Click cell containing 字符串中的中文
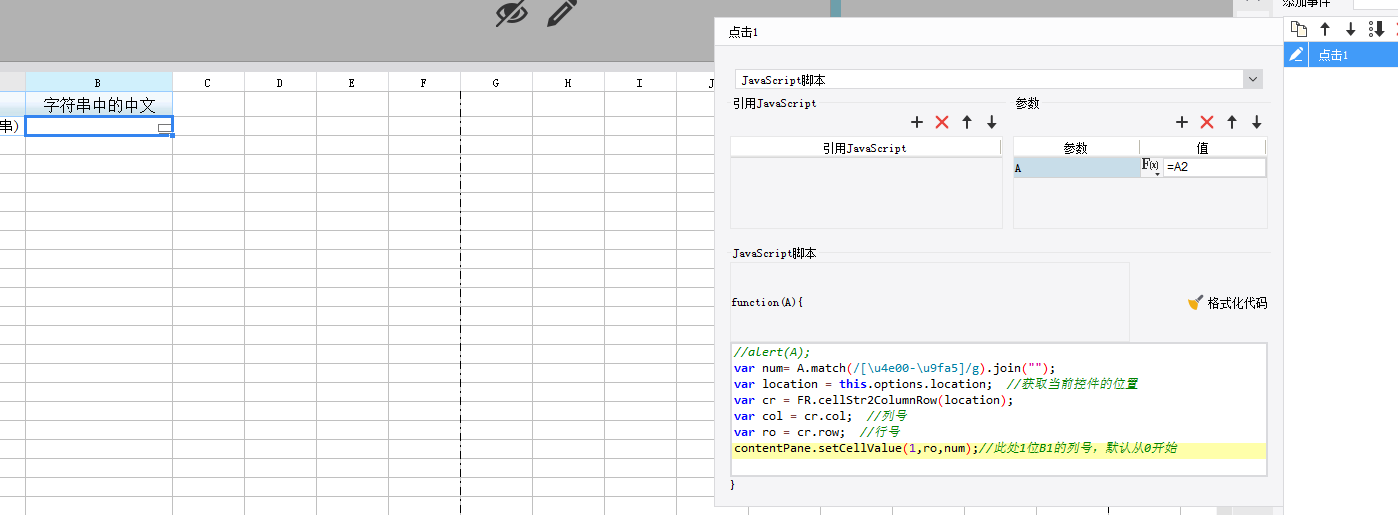Image resolution: width=1398 pixels, height=515 pixels. coord(99,105)
